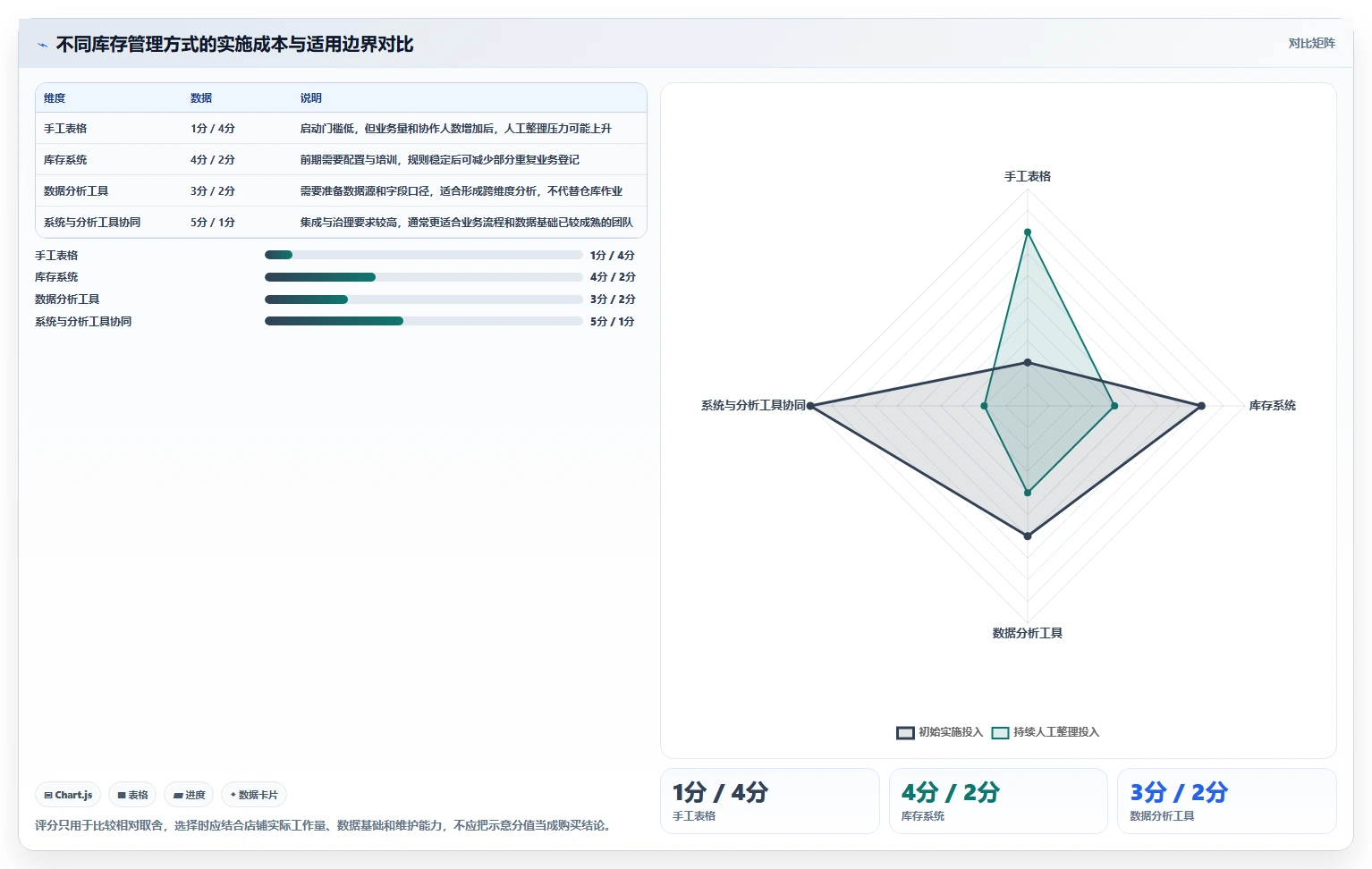Click the dark data point on 数据分析工具 axis
1372x869 pixels.
pyautogui.click(x=1028, y=536)
